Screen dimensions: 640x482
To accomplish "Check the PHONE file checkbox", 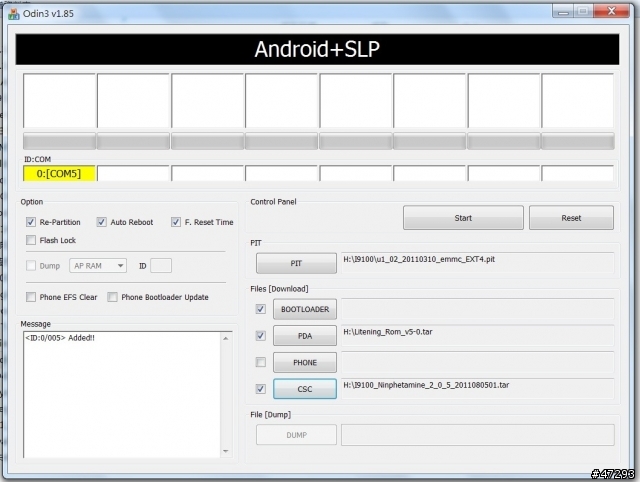I will tap(260, 362).
